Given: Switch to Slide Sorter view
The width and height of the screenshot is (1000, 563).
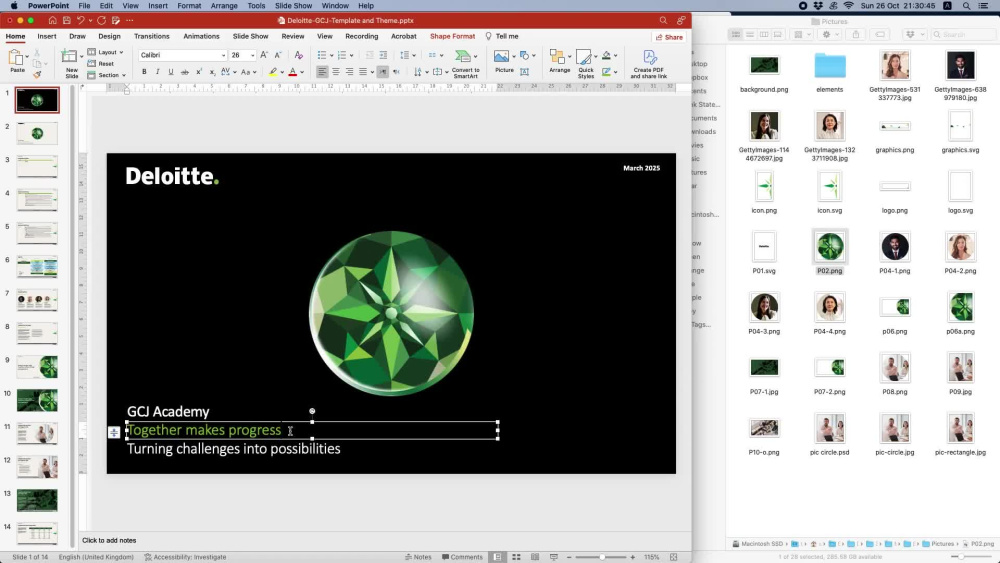Looking at the screenshot, I should coord(517,557).
